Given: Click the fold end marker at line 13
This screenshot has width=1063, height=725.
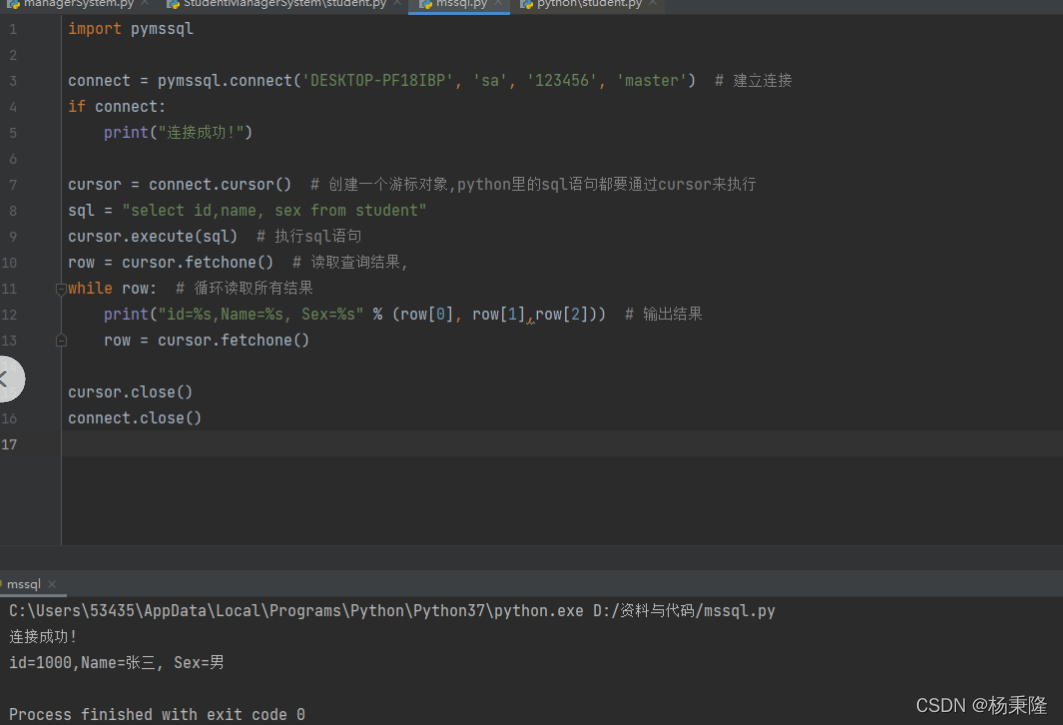Looking at the screenshot, I should [x=61, y=341].
